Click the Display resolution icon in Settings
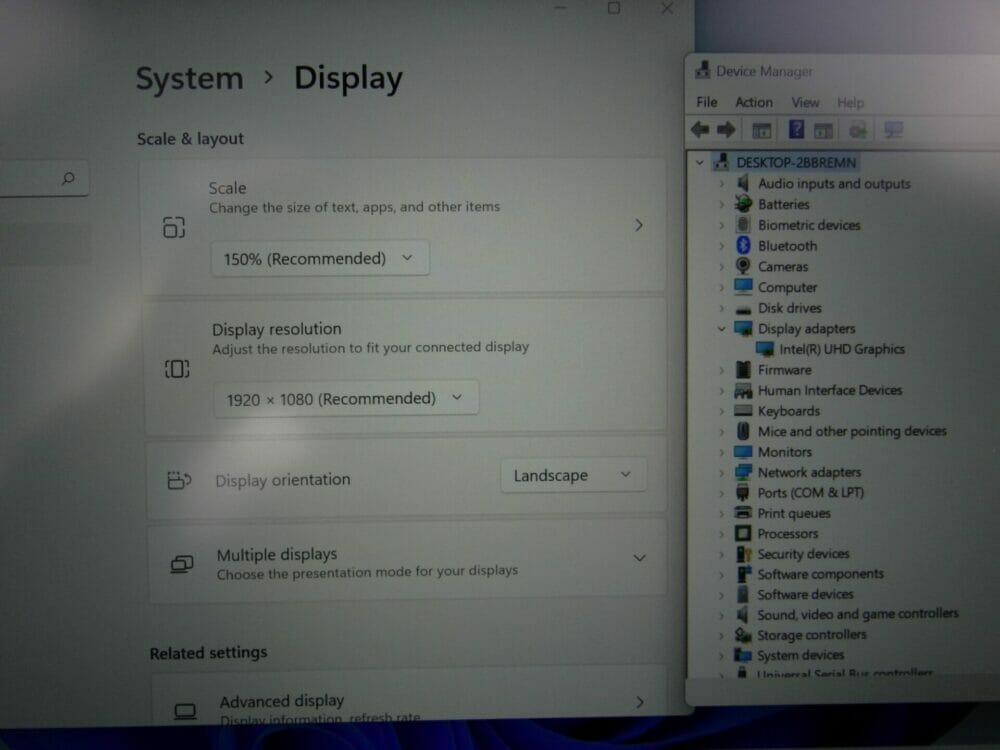 point(177,369)
